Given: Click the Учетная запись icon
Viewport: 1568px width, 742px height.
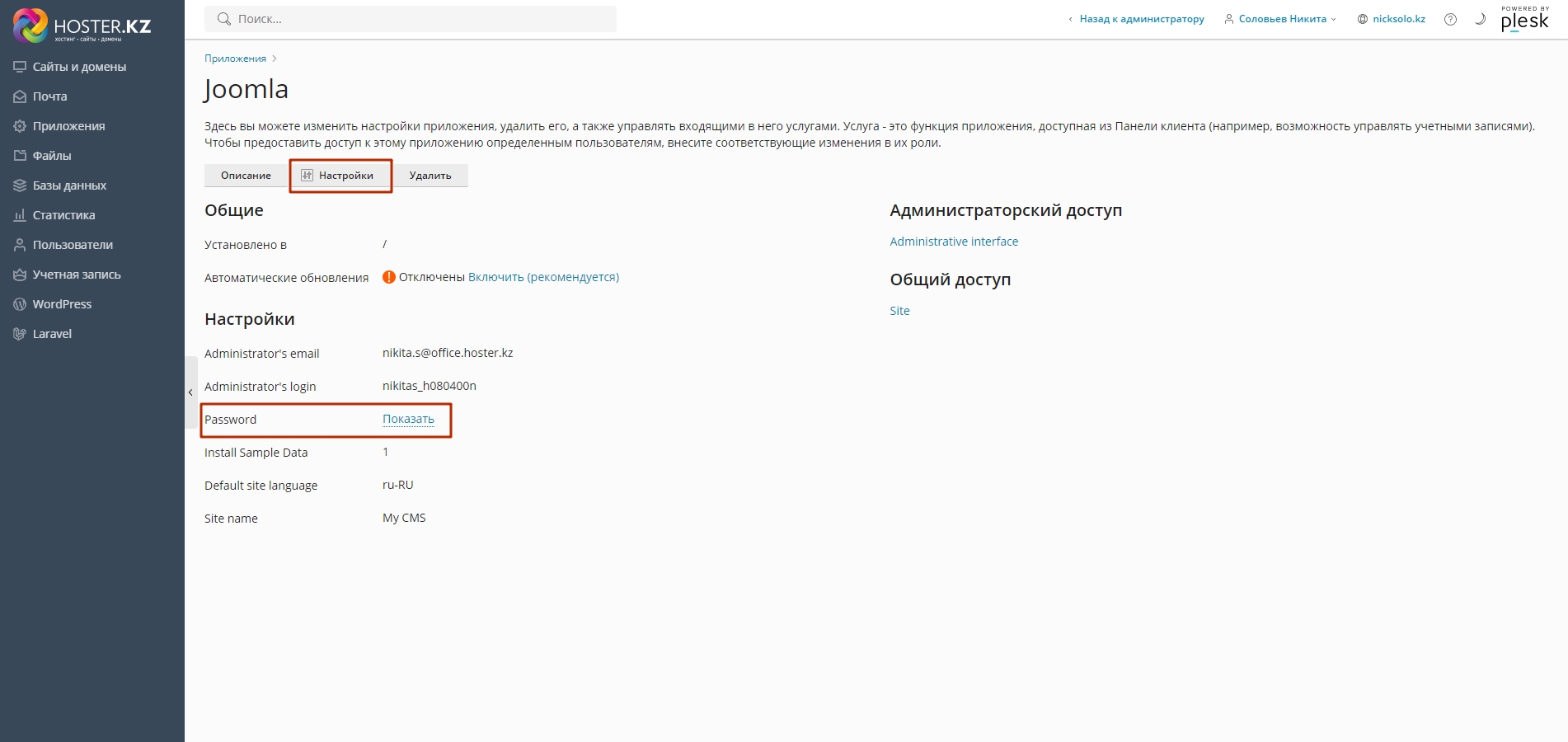Looking at the screenshot, I should (x=20, y=275).
